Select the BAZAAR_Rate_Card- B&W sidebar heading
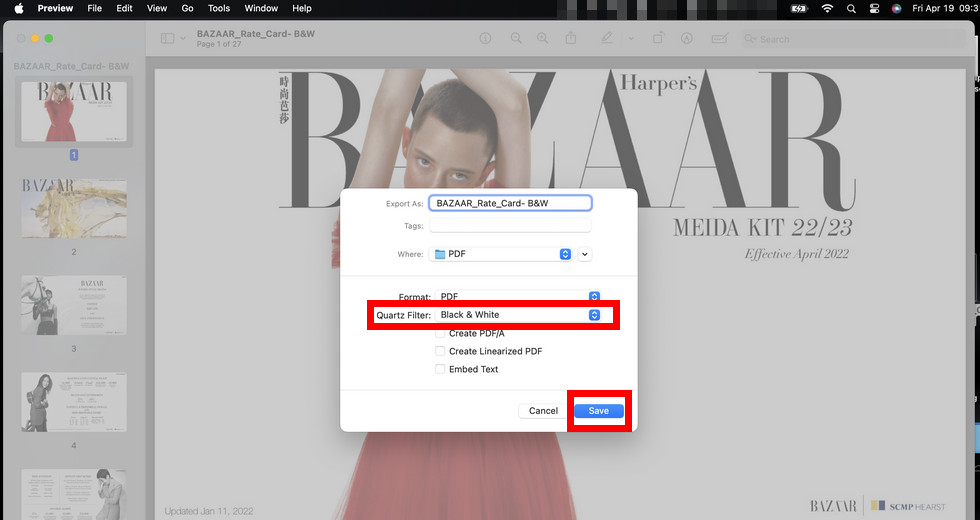 [71, 66]
